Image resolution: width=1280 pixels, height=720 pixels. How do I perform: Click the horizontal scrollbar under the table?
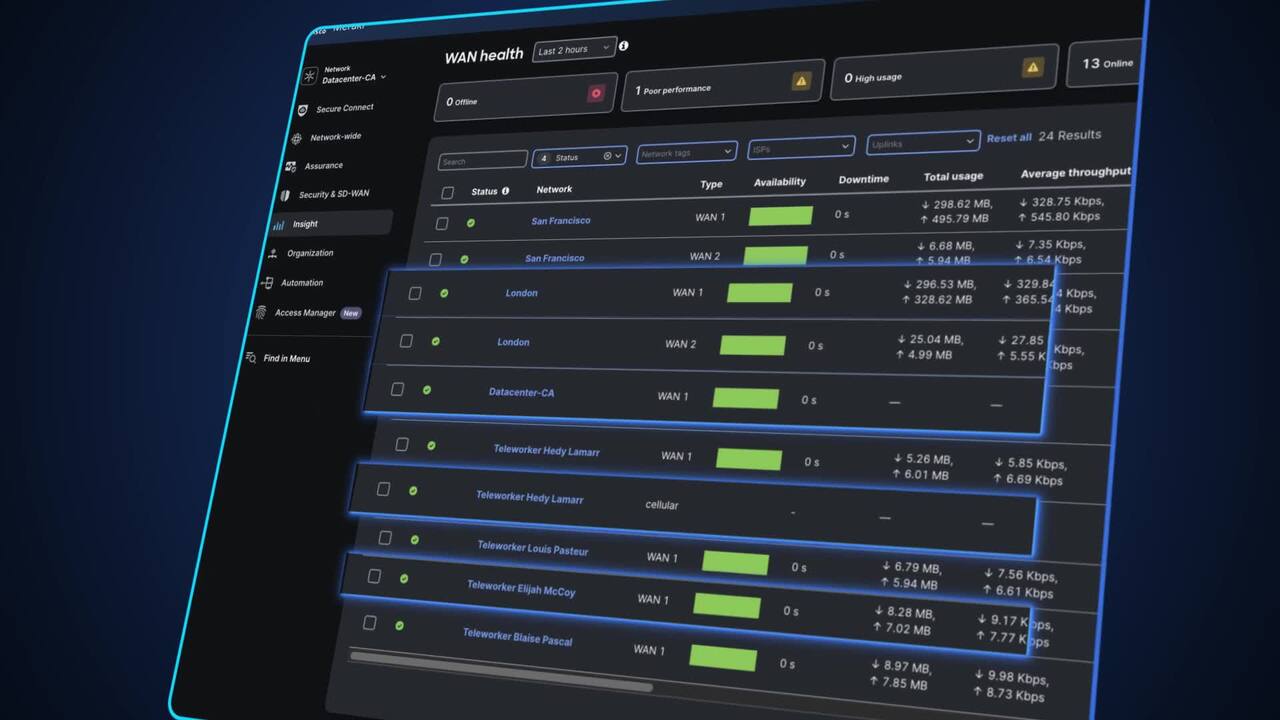500,671
